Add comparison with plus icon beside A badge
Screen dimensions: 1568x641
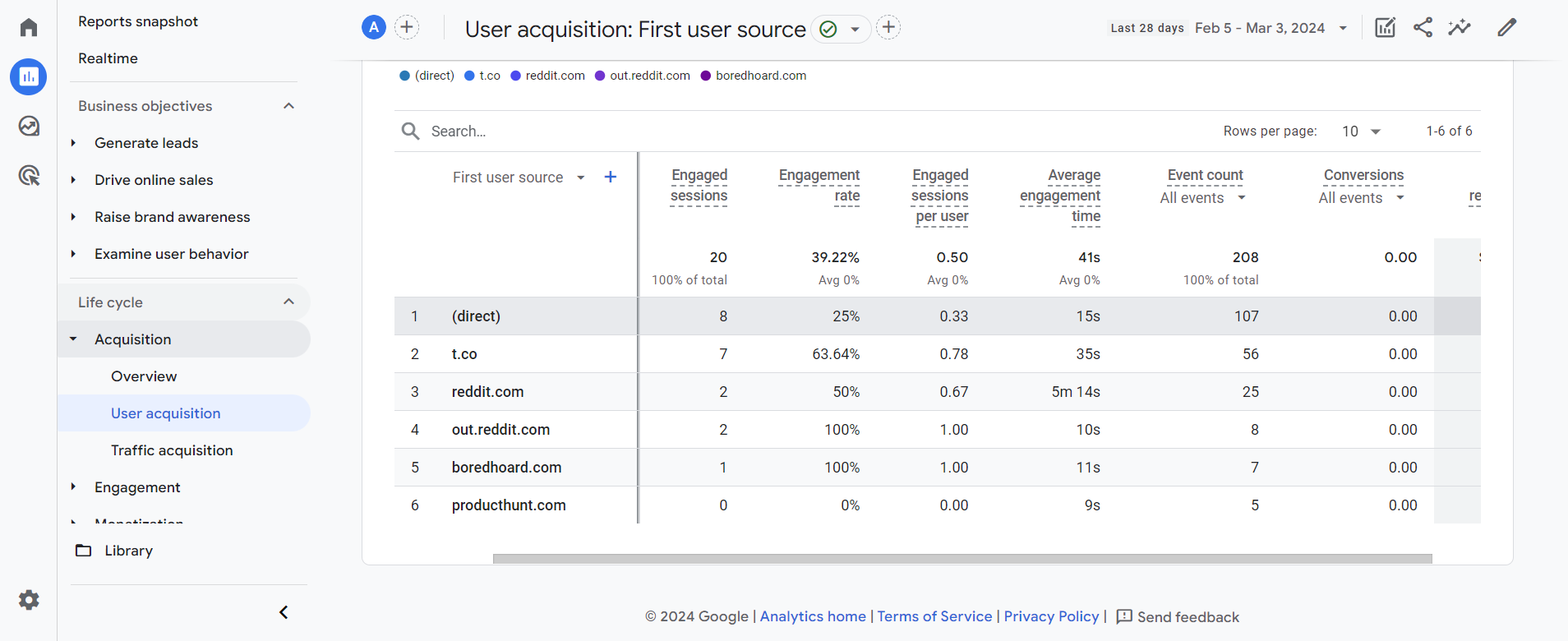click(407, 28)
